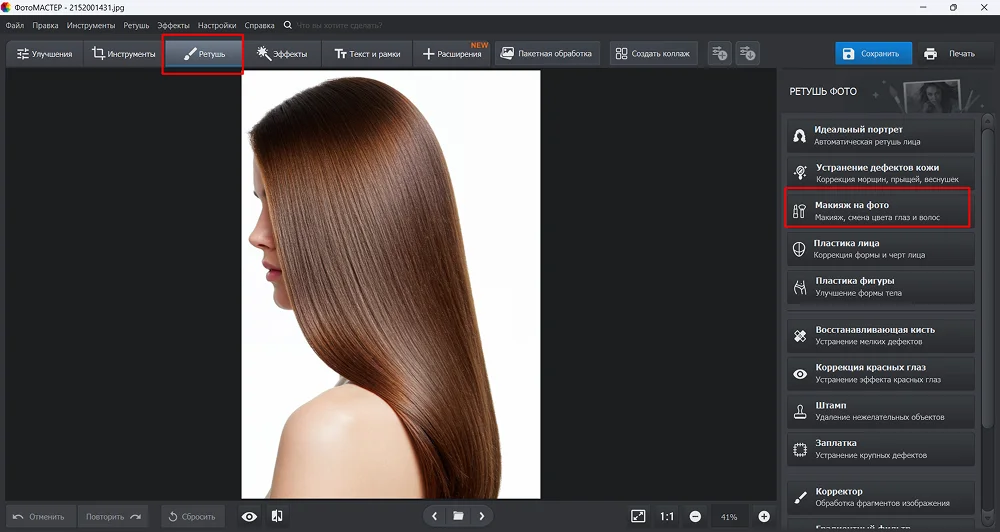Open Устранение дефектов кожи tool
Viewport: 1000px width, 532px height.
880,173
